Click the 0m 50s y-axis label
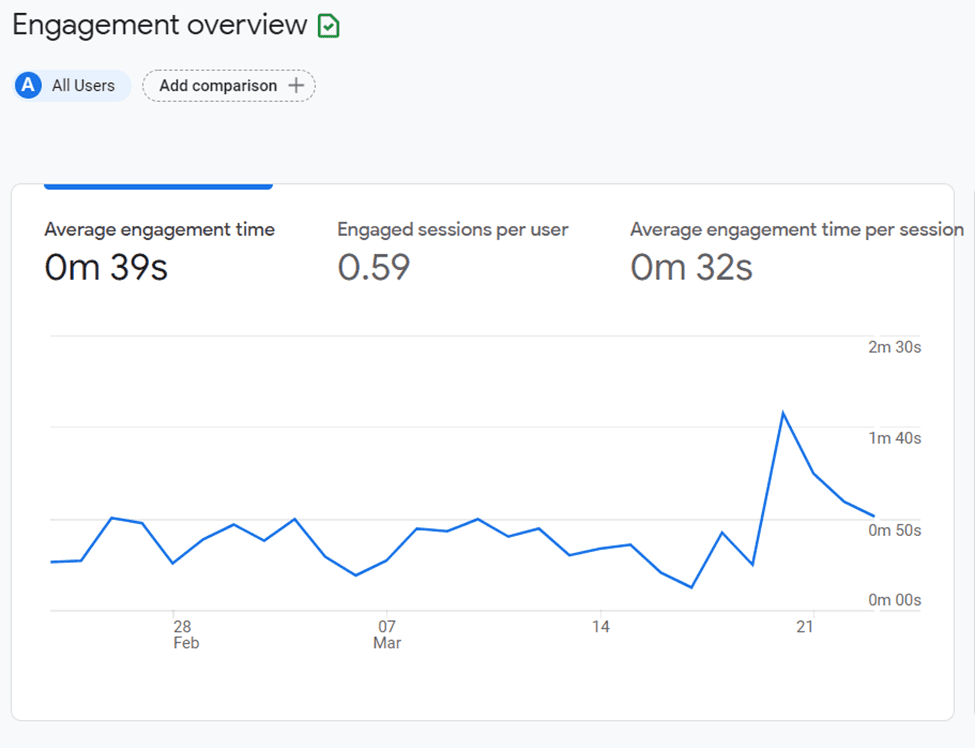Image resolution: width=975 pixels, height=748 pixels. (x=895, y=530)
